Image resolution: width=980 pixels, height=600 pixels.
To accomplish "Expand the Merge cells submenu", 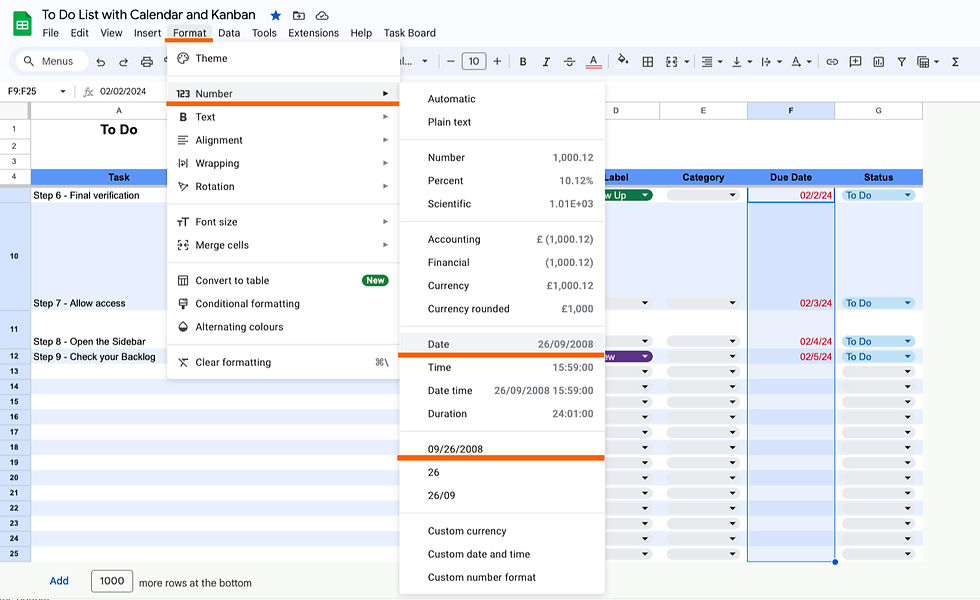I will click(283, 245).
